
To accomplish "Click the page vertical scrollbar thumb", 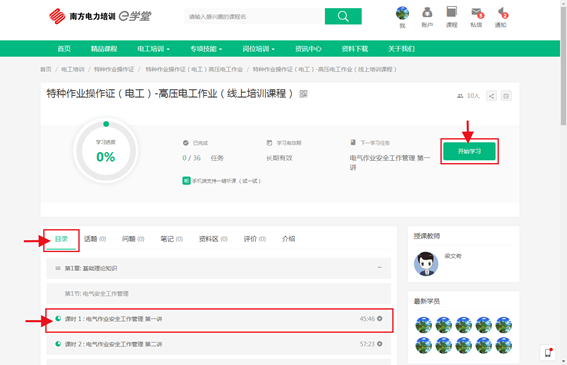I will click(563, 67).
